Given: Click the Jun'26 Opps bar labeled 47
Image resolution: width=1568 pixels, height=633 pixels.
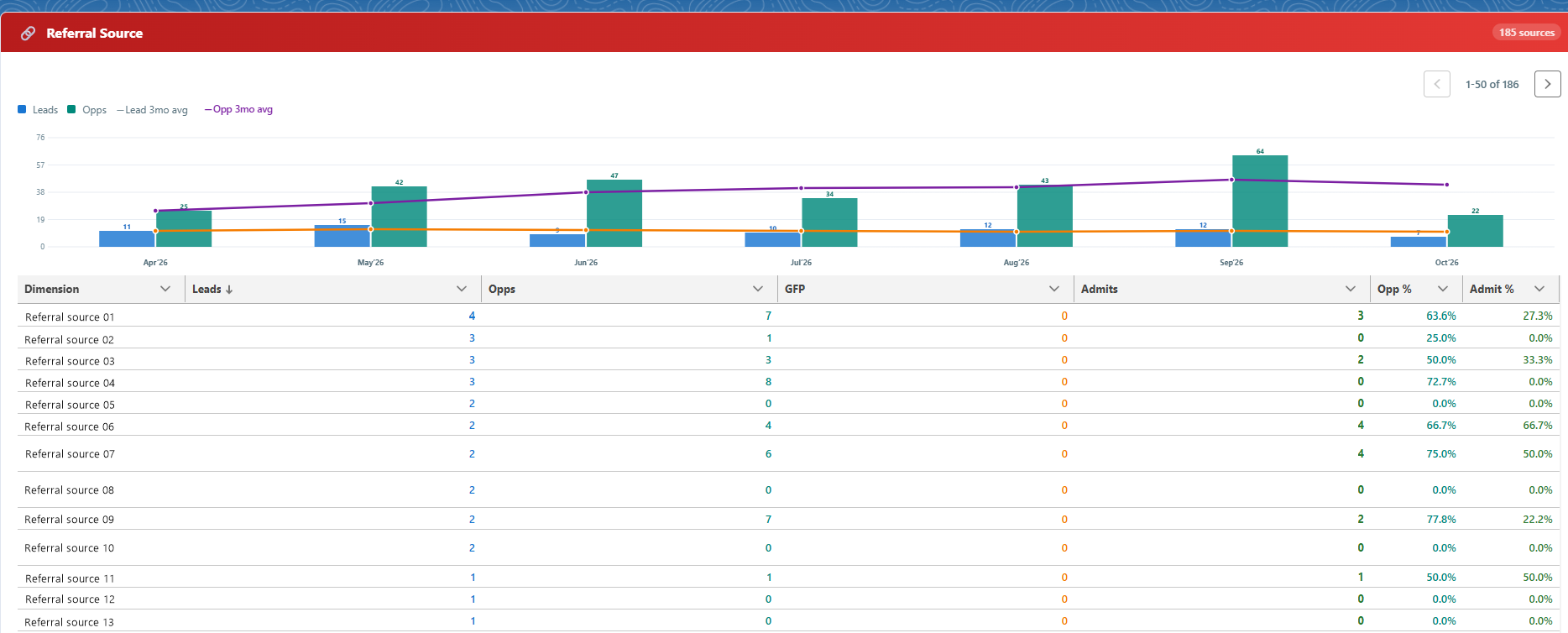Looking at the screenshot, I should [x=614, y=213].
